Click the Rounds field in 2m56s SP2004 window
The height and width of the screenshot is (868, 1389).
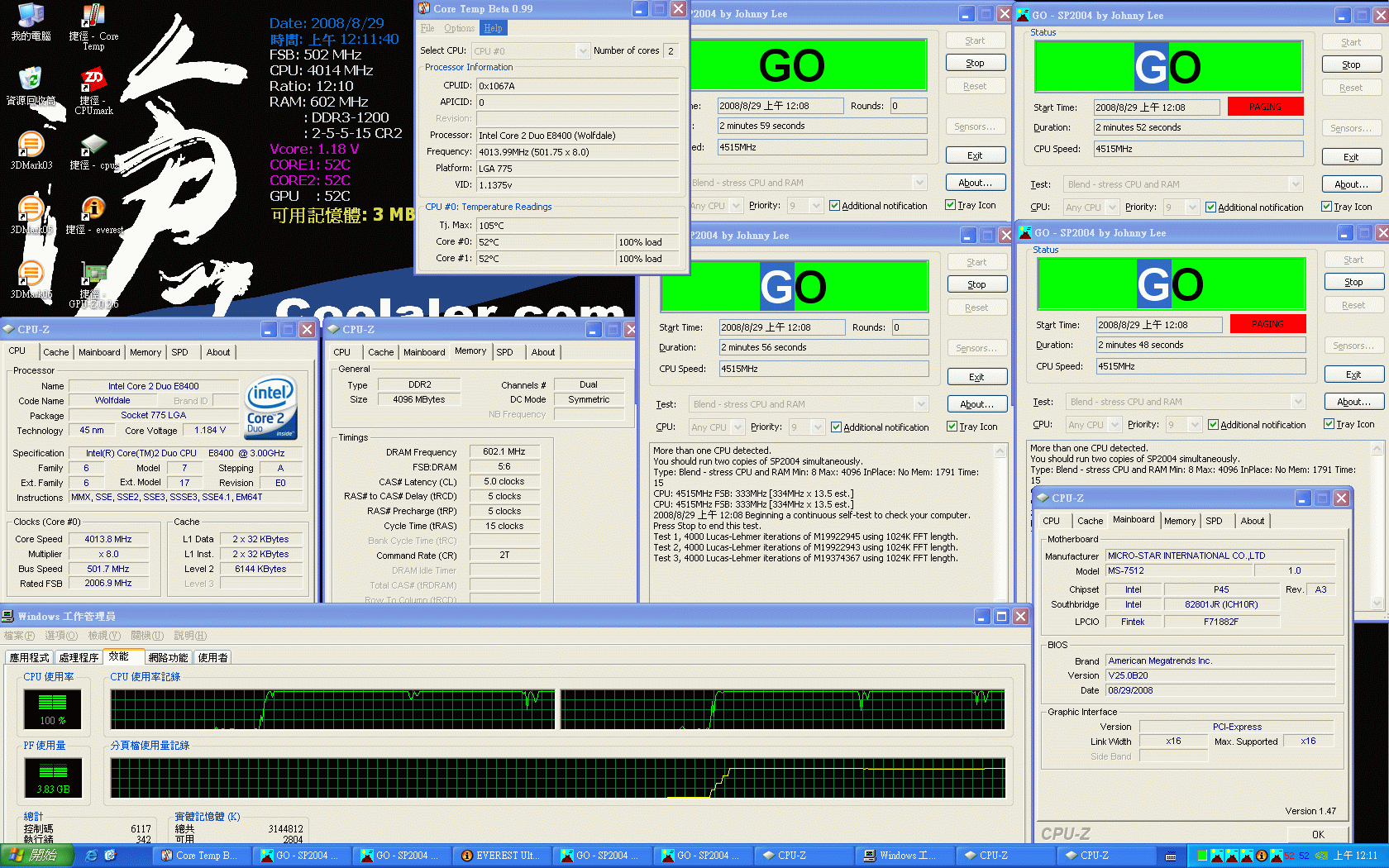pyautogui.click(x=910, y=327)
